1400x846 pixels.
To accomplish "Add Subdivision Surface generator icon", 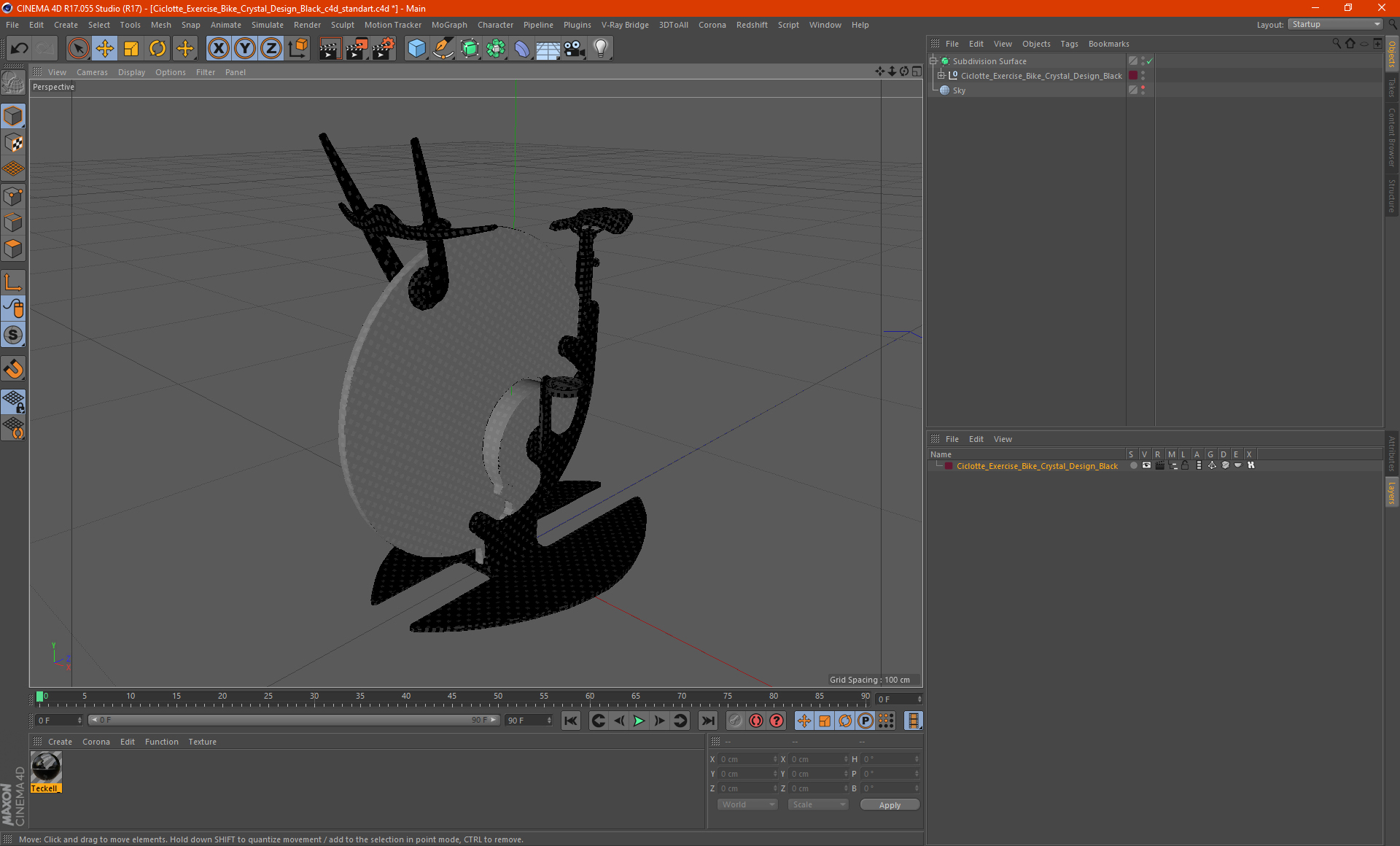I will (x=470, y=49).
